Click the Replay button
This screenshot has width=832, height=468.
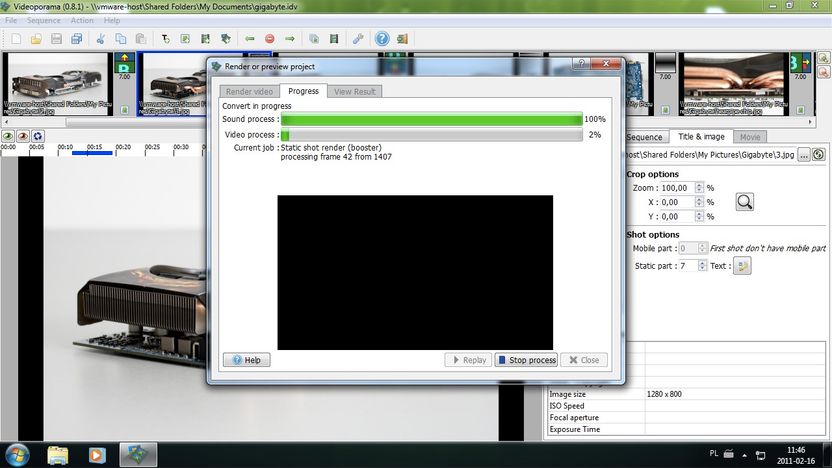pos(469,360)
